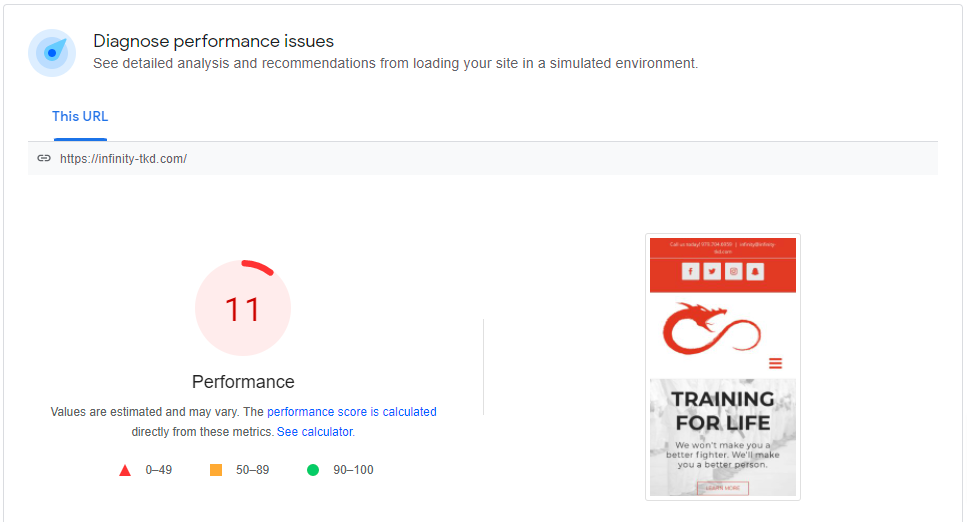The image size is (967, 522).
Task: Click the Performance score gauge showing 11
Action: tap(243, 308)
